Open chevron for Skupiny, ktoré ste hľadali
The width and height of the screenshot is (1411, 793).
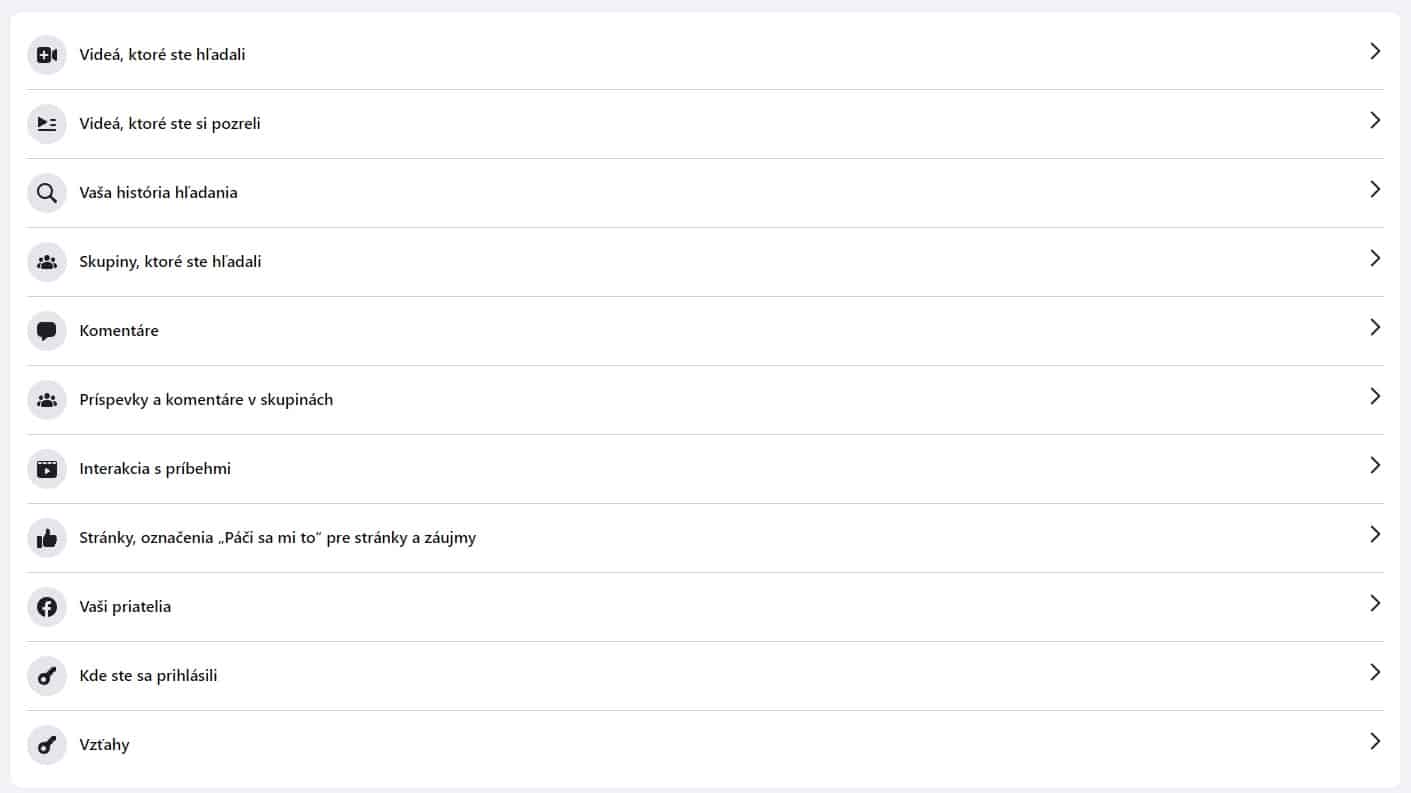[x=1375, y=258]
